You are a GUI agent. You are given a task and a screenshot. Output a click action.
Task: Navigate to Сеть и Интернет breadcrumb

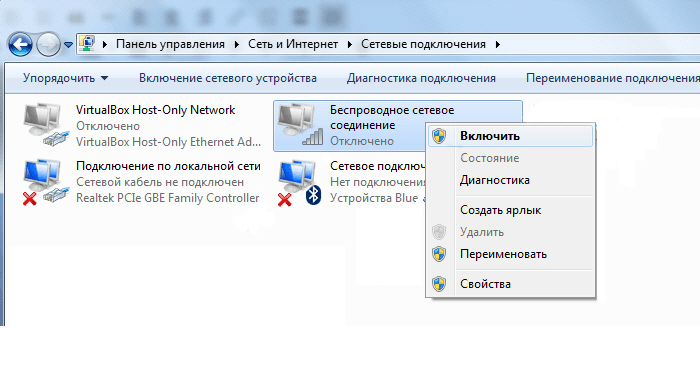[293, 44]
